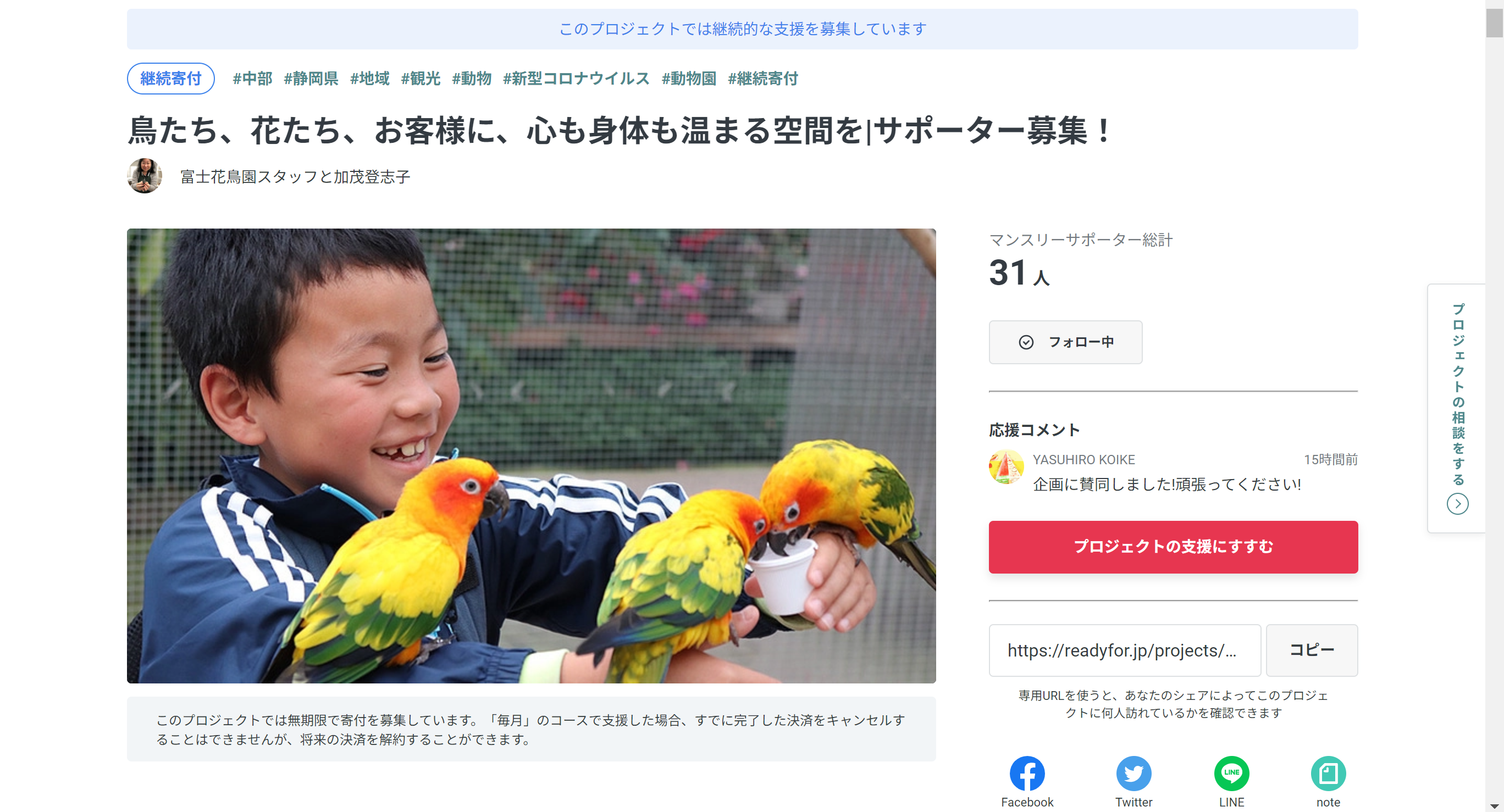Toggle the フォロー中 follow button
The image size is (1504, 812).
coord(1065,342)
